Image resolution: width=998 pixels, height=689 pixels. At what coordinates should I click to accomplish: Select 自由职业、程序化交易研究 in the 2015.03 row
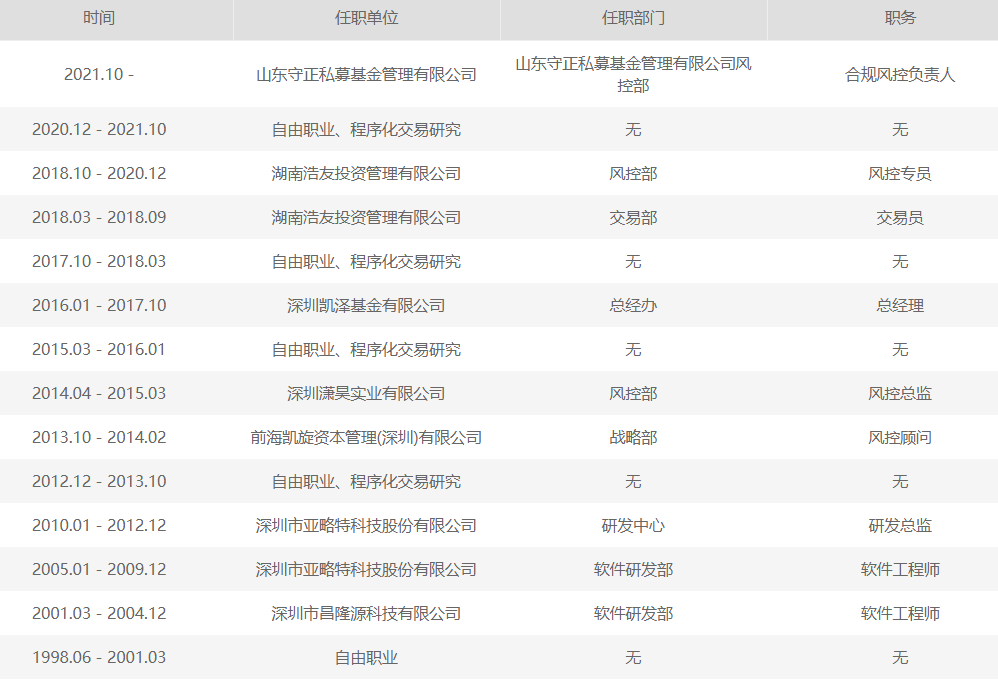(366, 349)
